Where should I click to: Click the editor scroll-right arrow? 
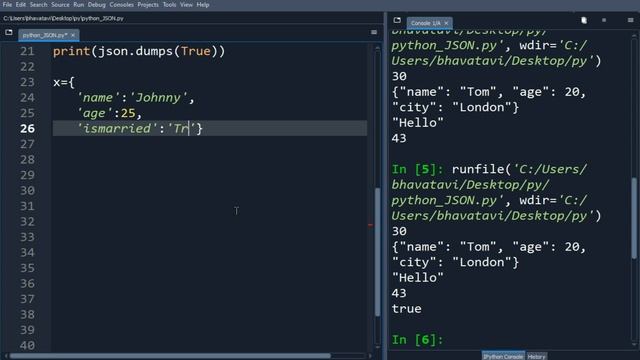[370, 356]
